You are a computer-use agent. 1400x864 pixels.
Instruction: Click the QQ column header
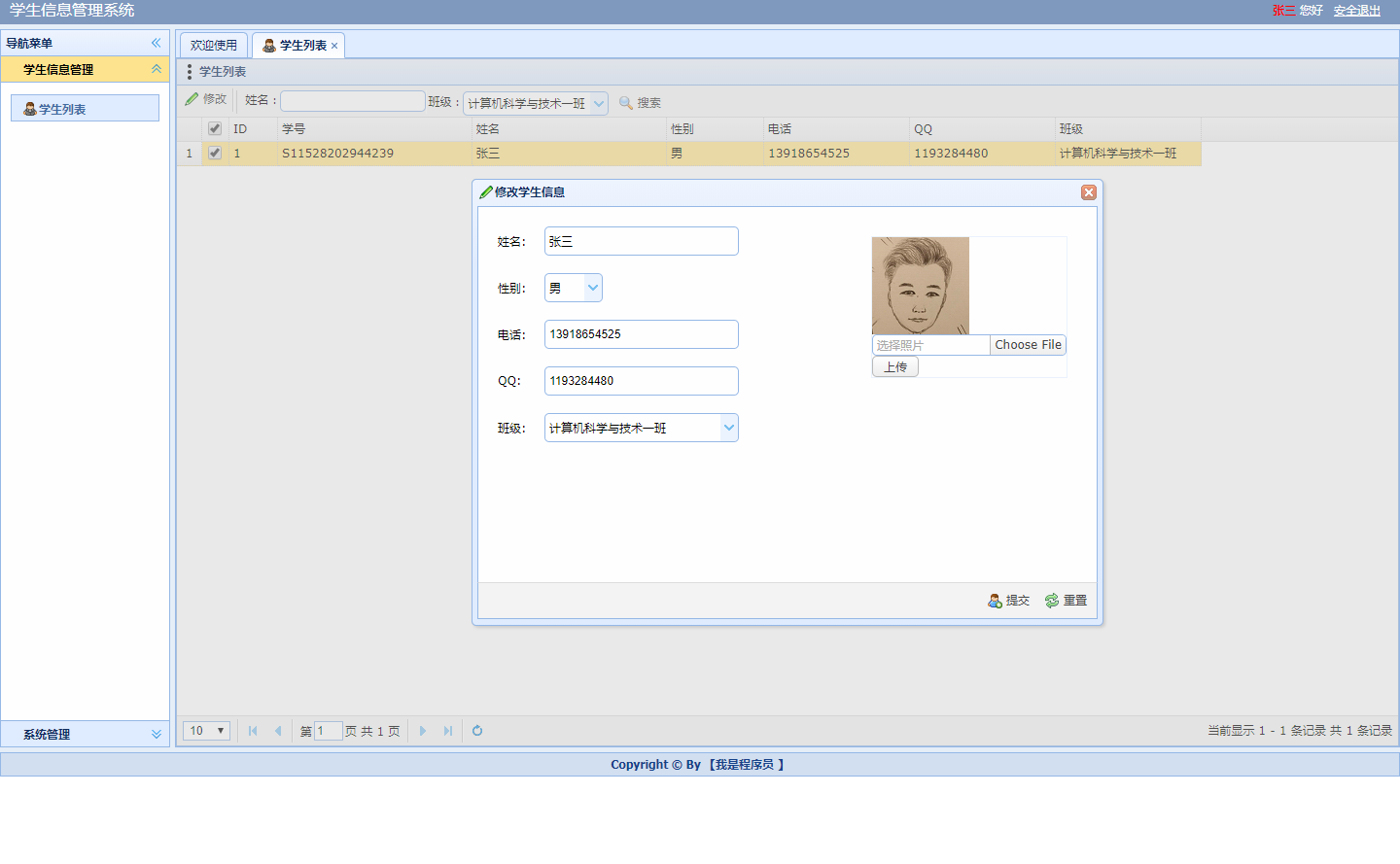982,129
